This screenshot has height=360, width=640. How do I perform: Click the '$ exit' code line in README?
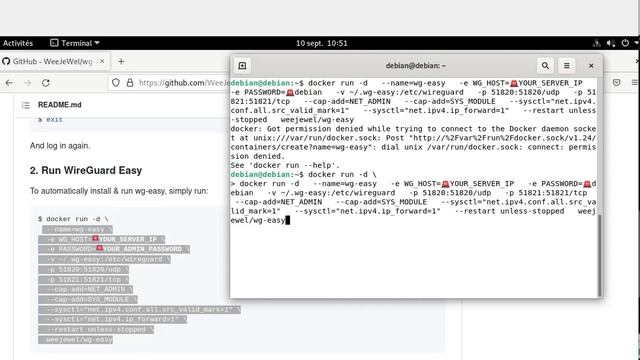coord(51,120)
